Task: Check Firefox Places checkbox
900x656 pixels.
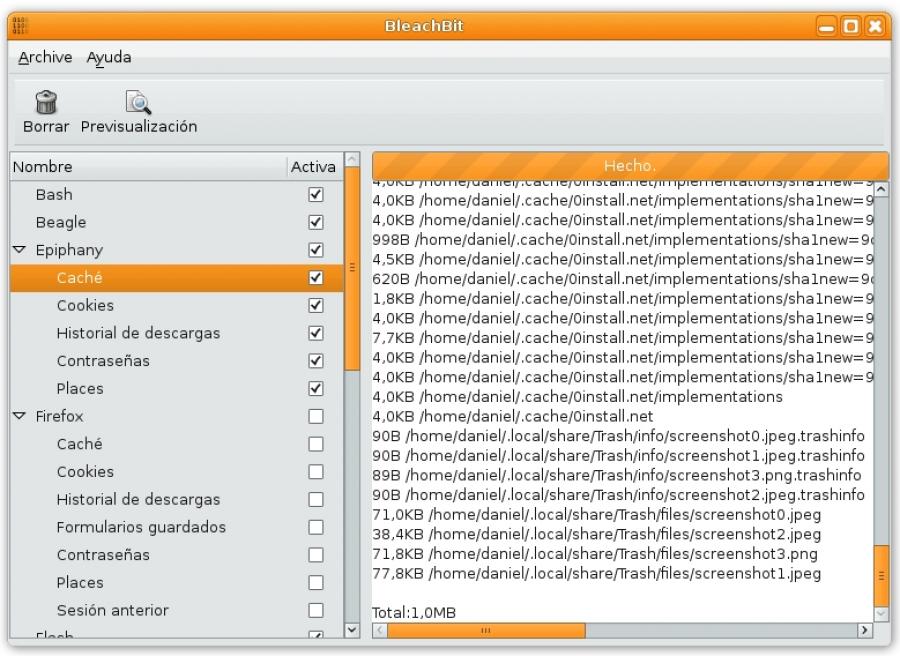Action: [316, 583]
